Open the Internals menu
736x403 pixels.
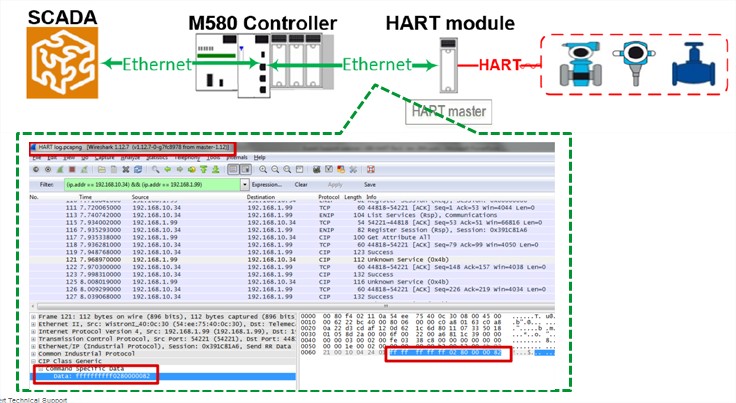pos(237,157)
